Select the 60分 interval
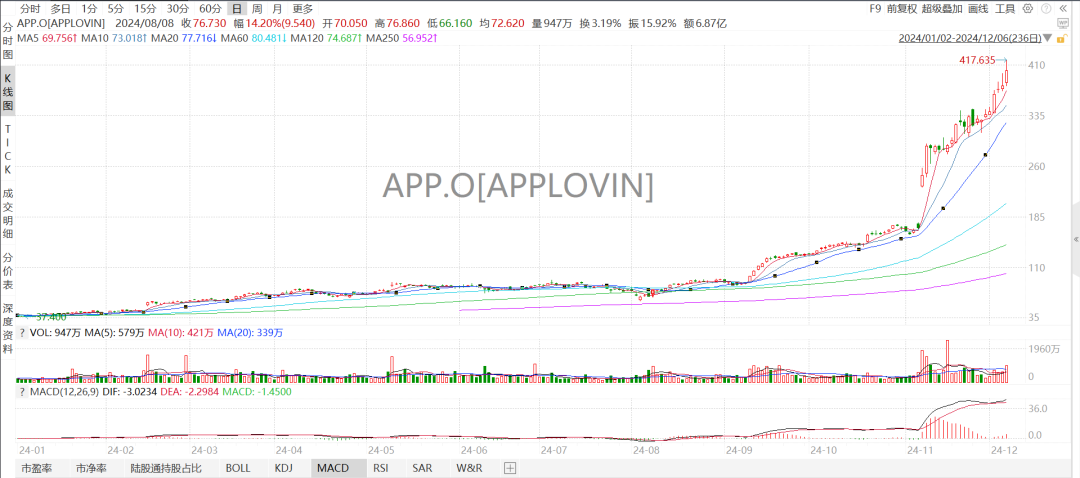 coord(210,9)
